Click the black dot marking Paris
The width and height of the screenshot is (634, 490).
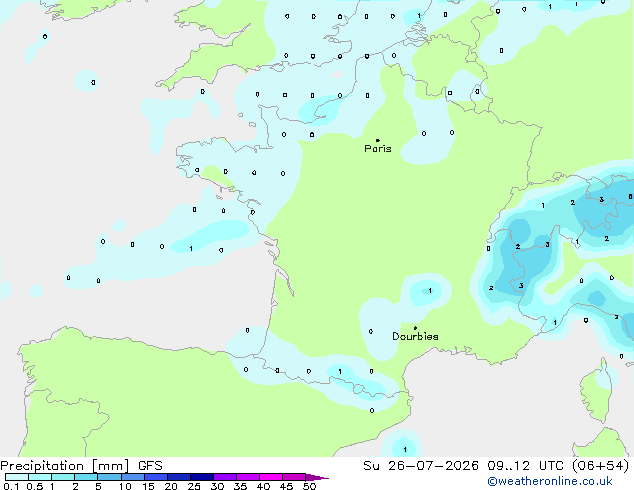pos(378,140)
